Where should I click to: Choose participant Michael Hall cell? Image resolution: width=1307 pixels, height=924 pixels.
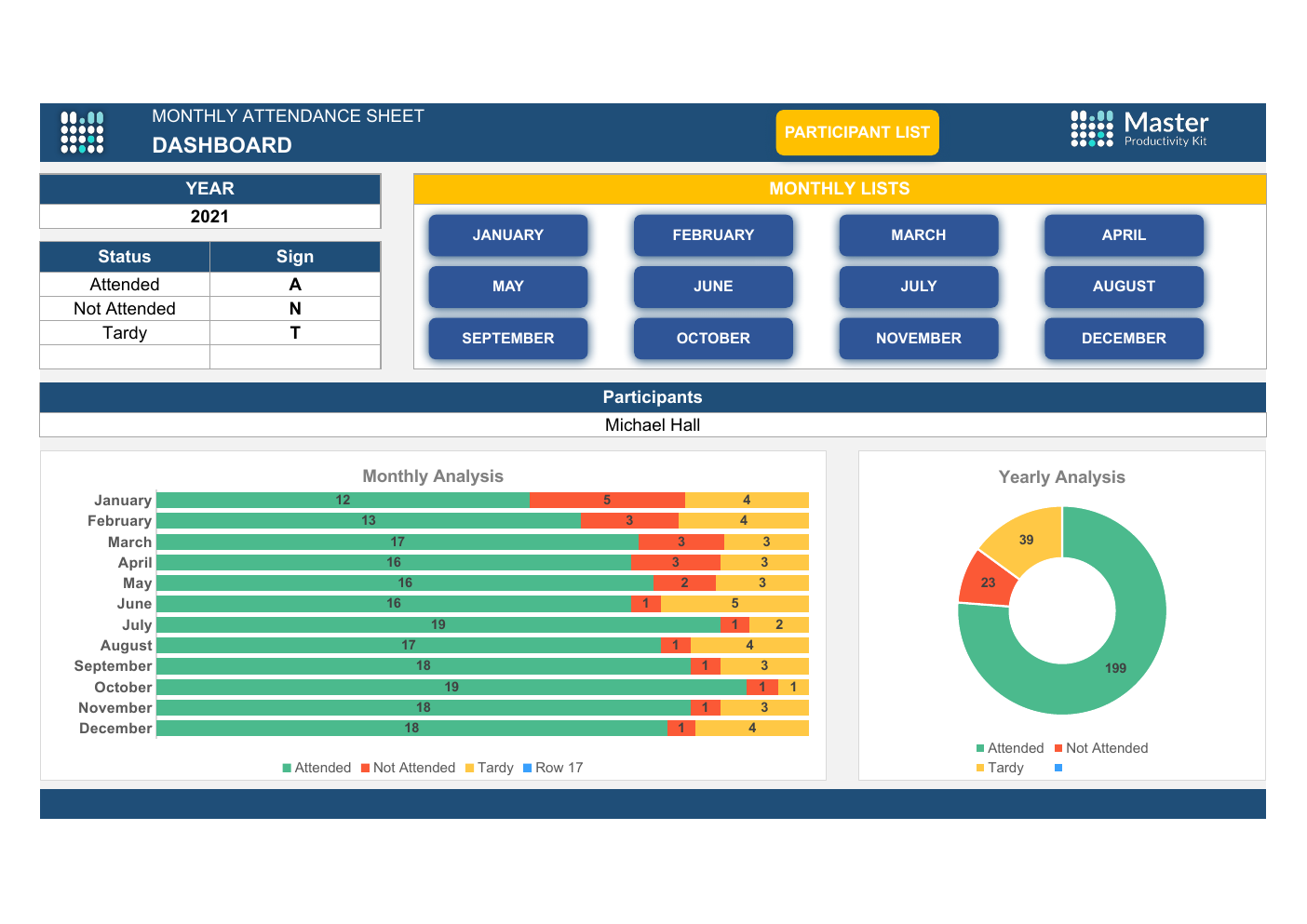pos(653,425)
